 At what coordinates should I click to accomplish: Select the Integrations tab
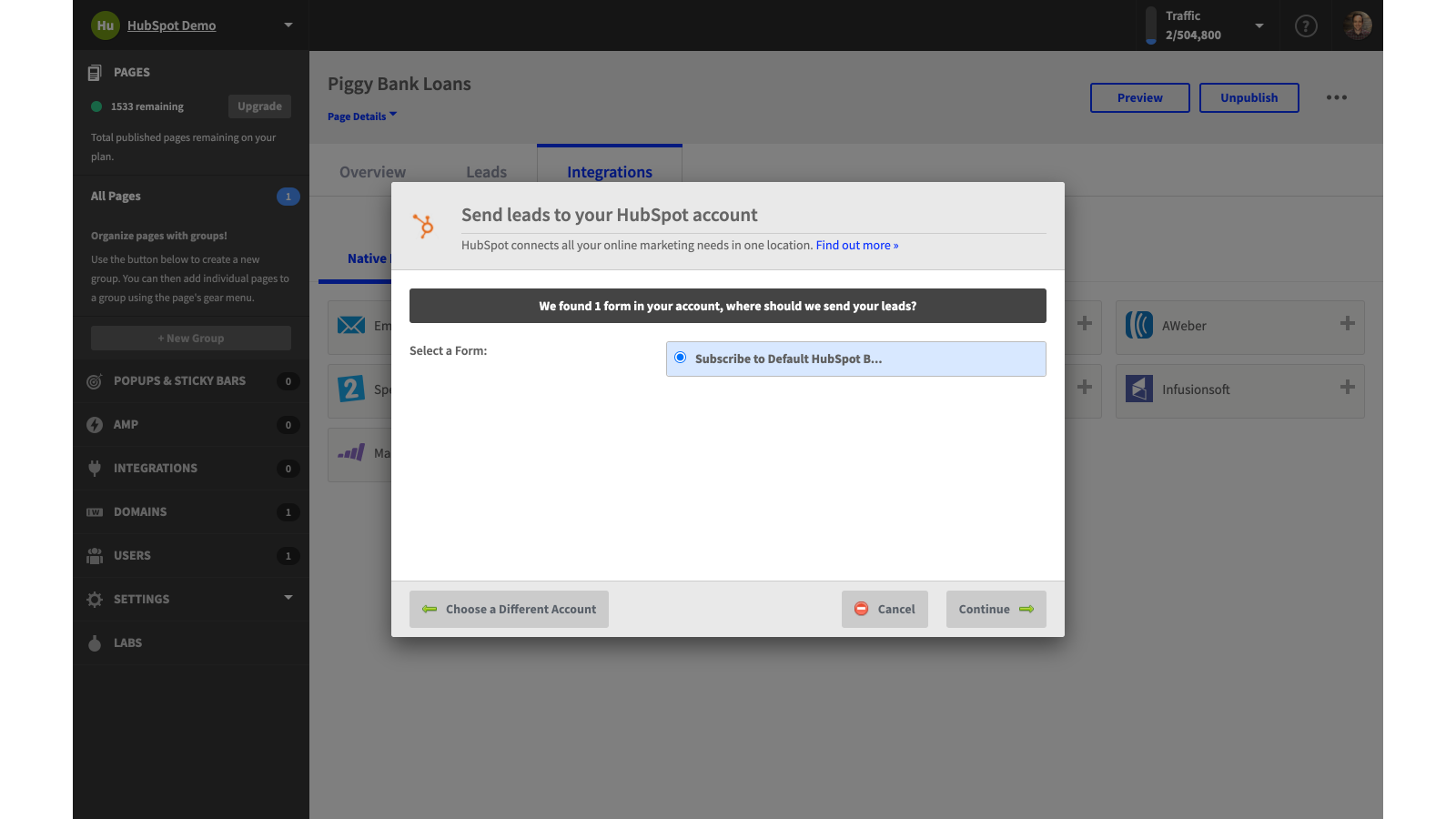click(610, 172)
